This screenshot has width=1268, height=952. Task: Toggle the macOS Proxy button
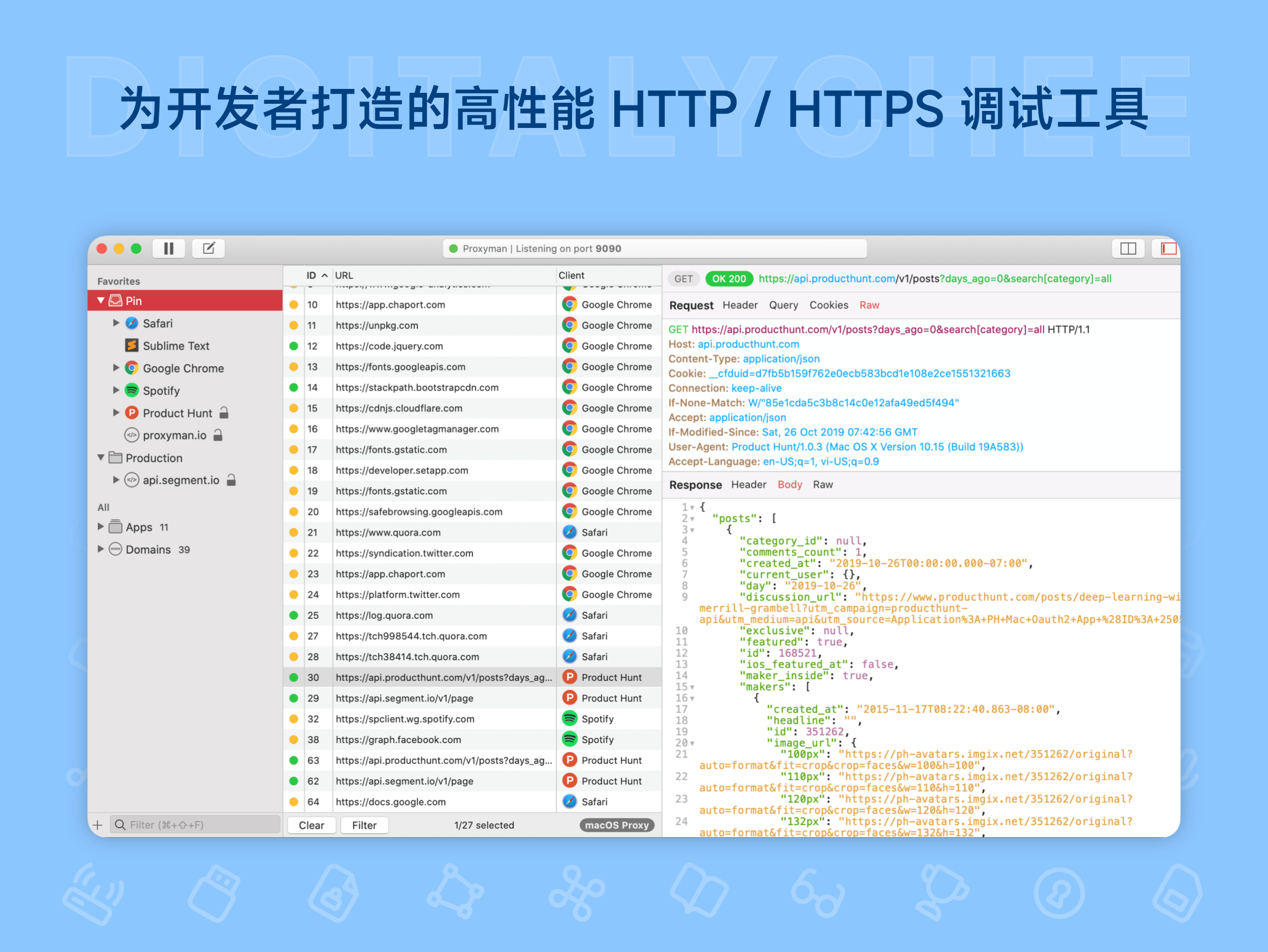[x=617, y=825]
